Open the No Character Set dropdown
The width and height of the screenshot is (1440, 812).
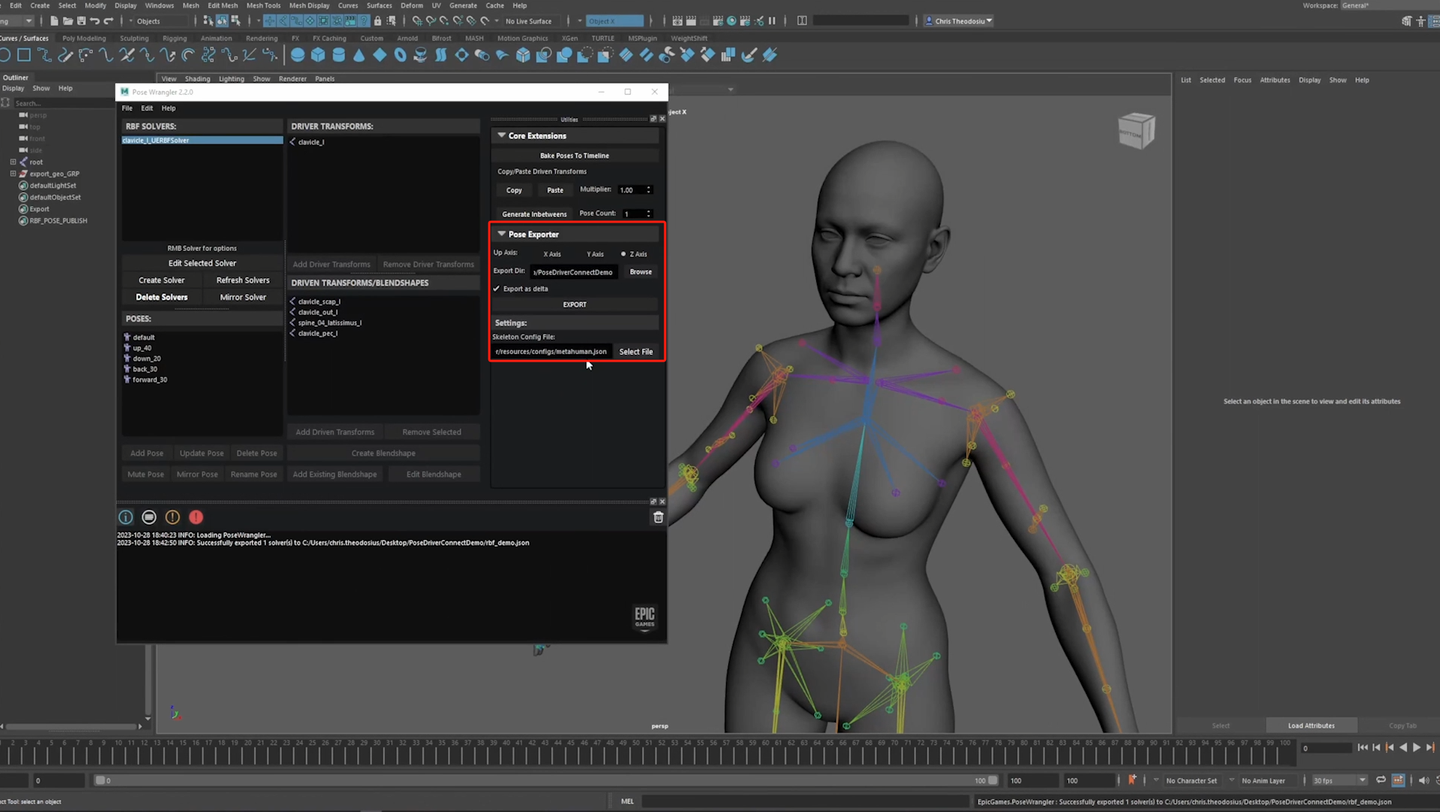1192,780
